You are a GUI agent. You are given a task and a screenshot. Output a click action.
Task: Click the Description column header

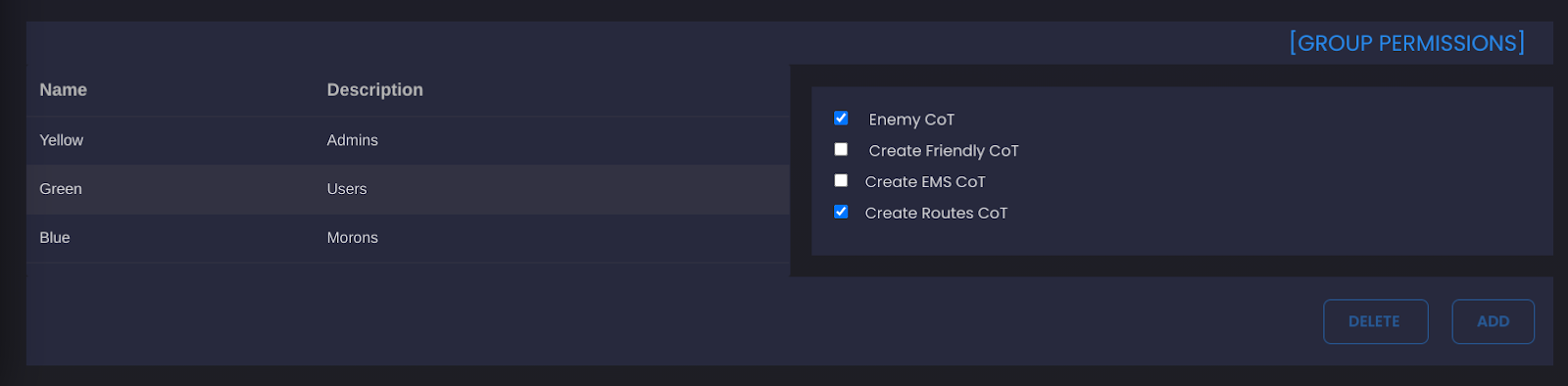click(x=374, y=89)
